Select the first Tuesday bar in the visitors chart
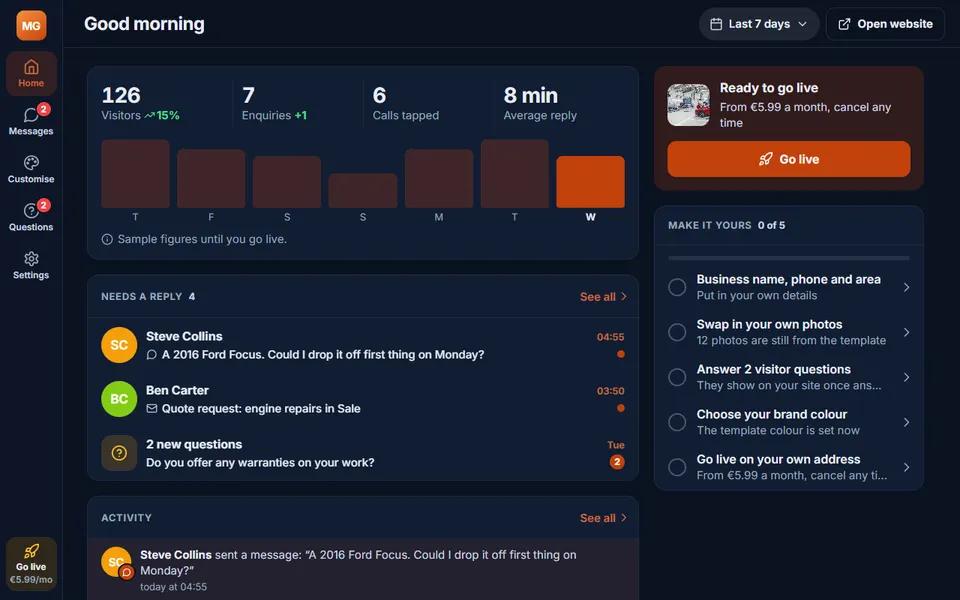This screenshot has height=600, width=960. coord(135,174)
